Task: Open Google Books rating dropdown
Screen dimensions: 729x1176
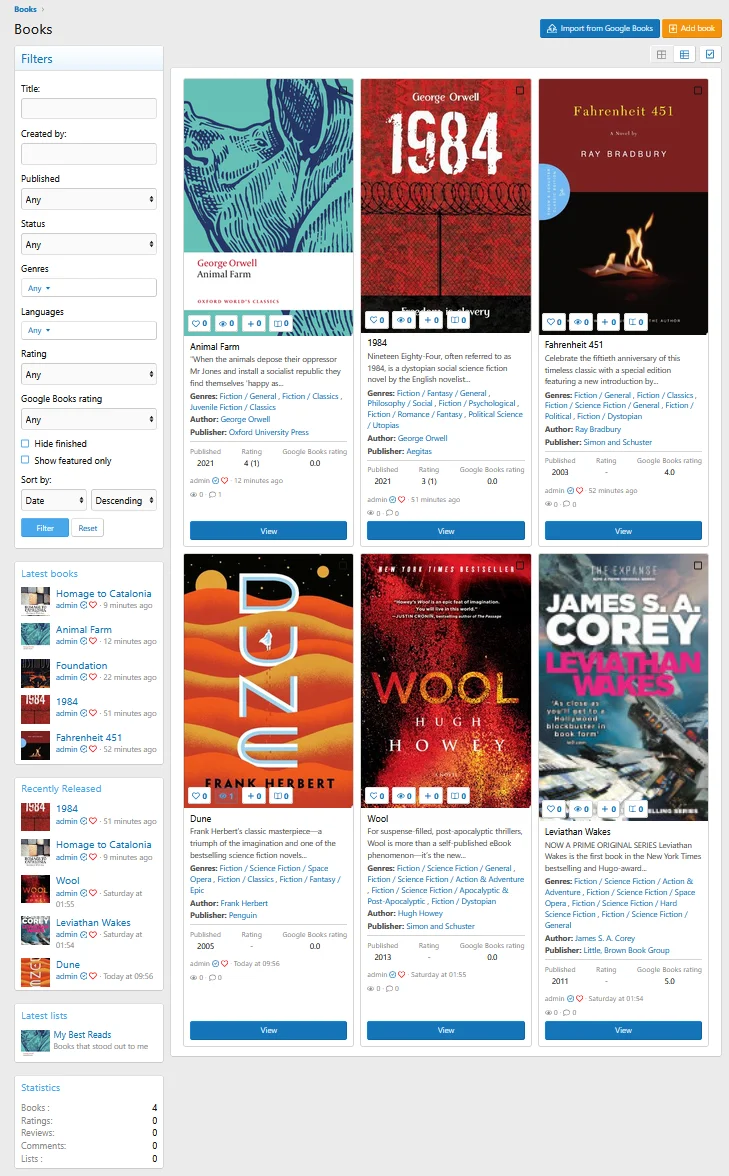Action: pos(88,419)
